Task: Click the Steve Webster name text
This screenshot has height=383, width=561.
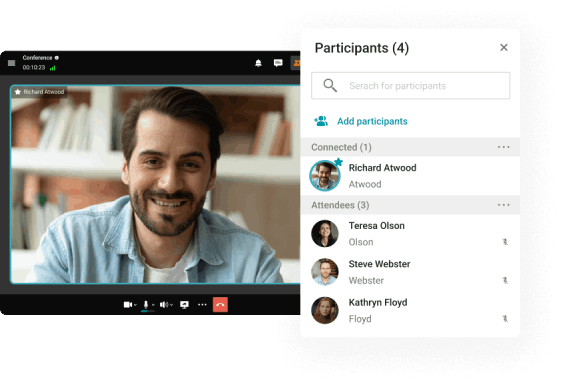Action: 379,264
